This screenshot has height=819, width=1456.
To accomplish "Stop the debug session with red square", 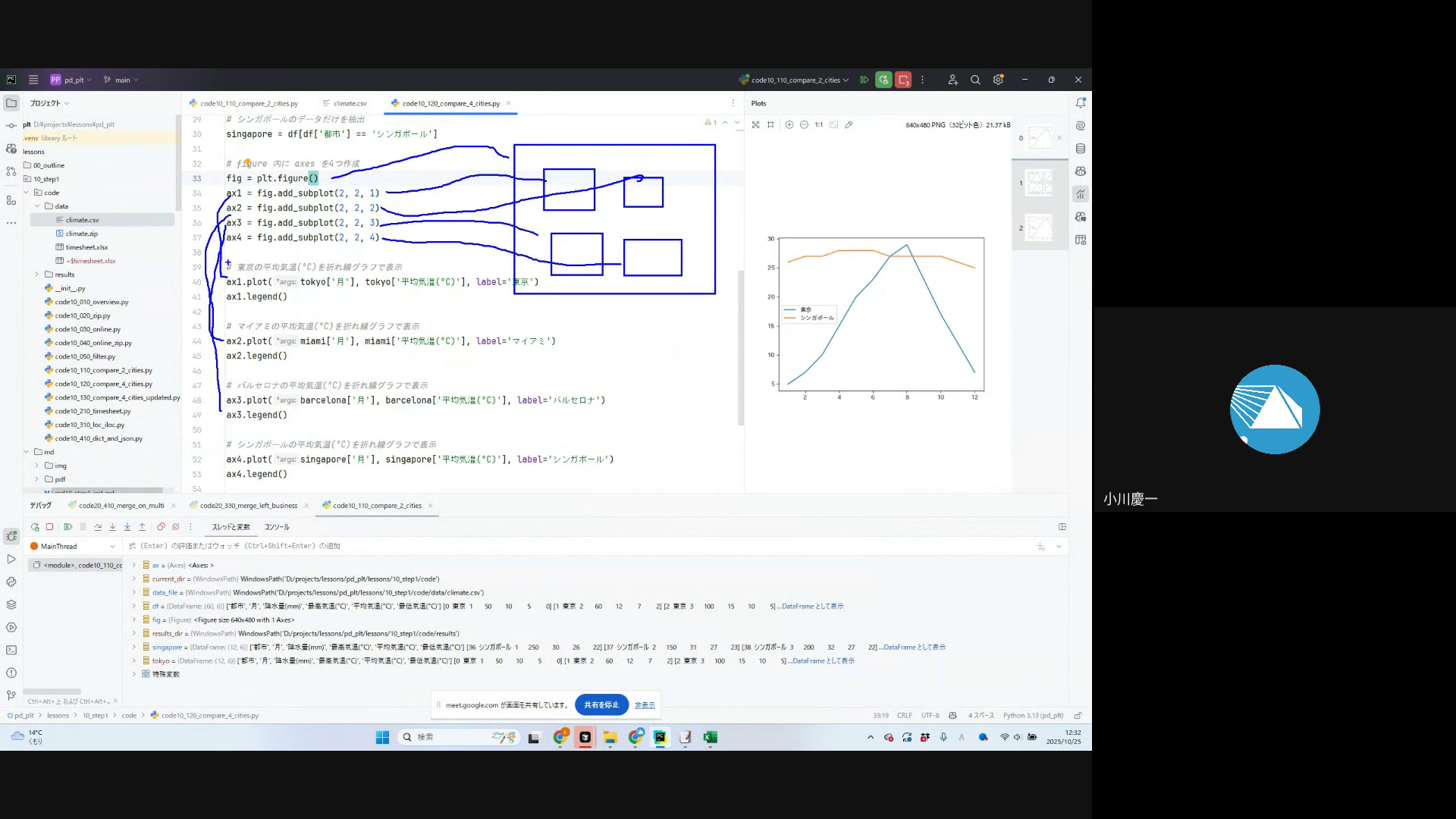I will [49, 527].
